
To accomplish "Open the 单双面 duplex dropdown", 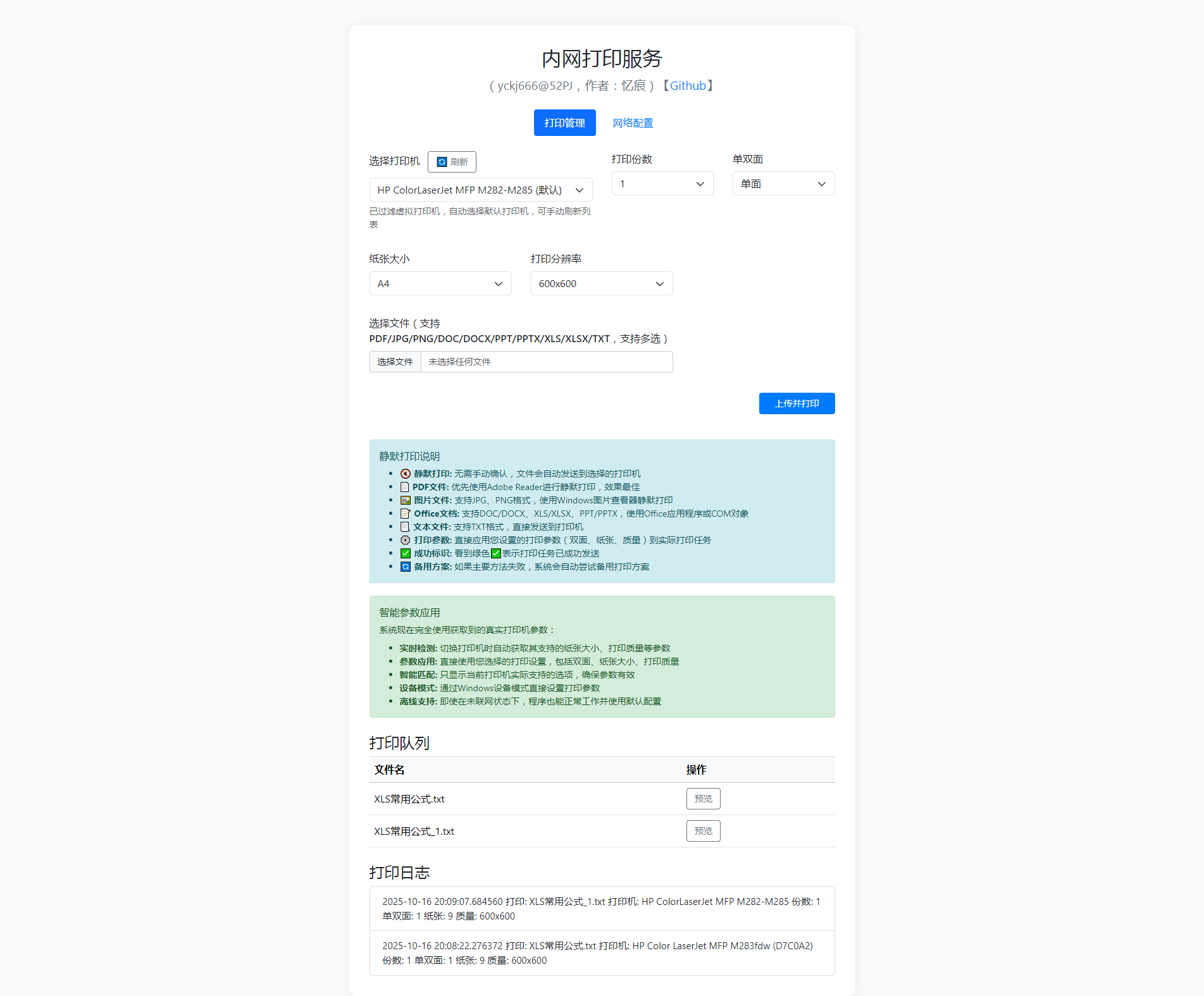I will [783, 183].
